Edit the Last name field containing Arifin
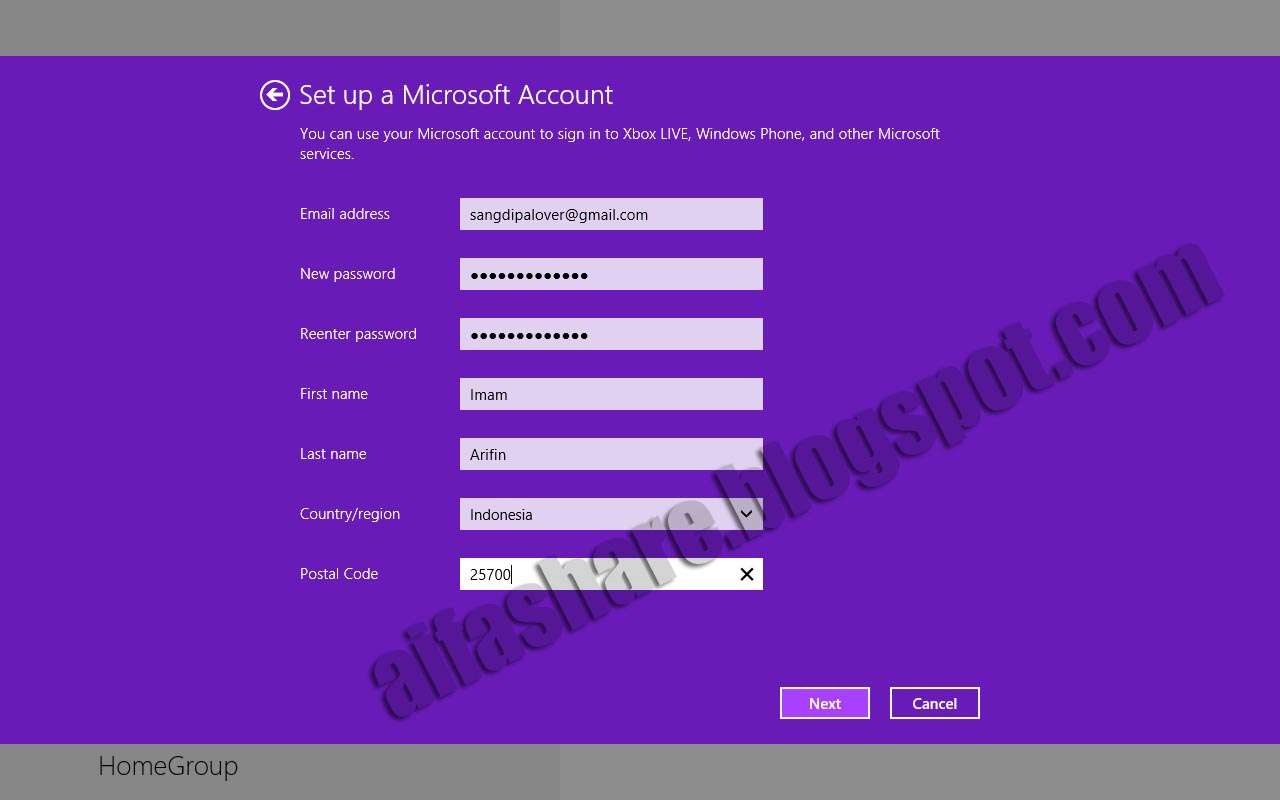Viewport: 1280px width, 800px height. point(611,454)
